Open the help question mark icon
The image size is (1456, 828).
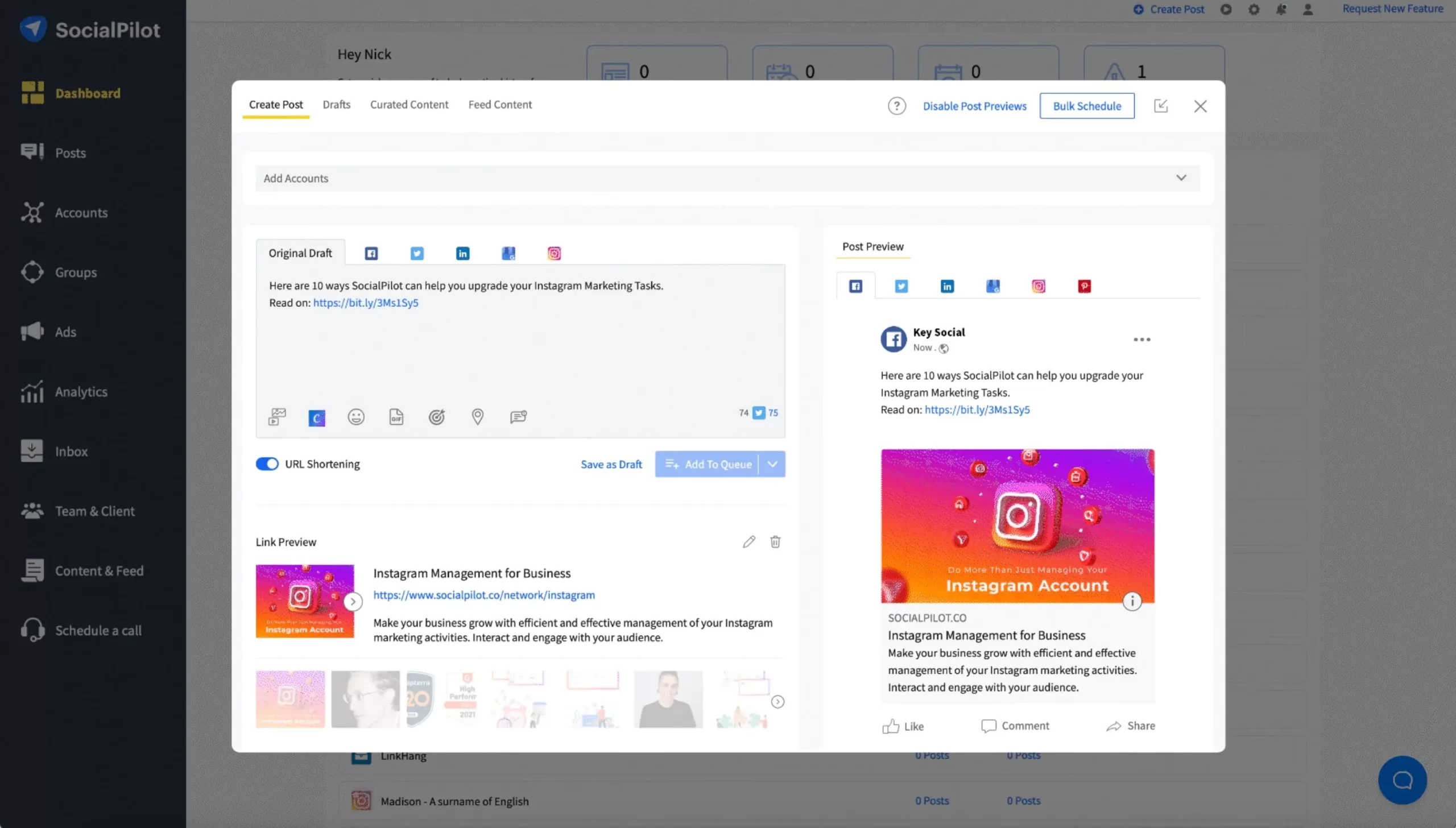pyautogui.click(x=897, y=106)
